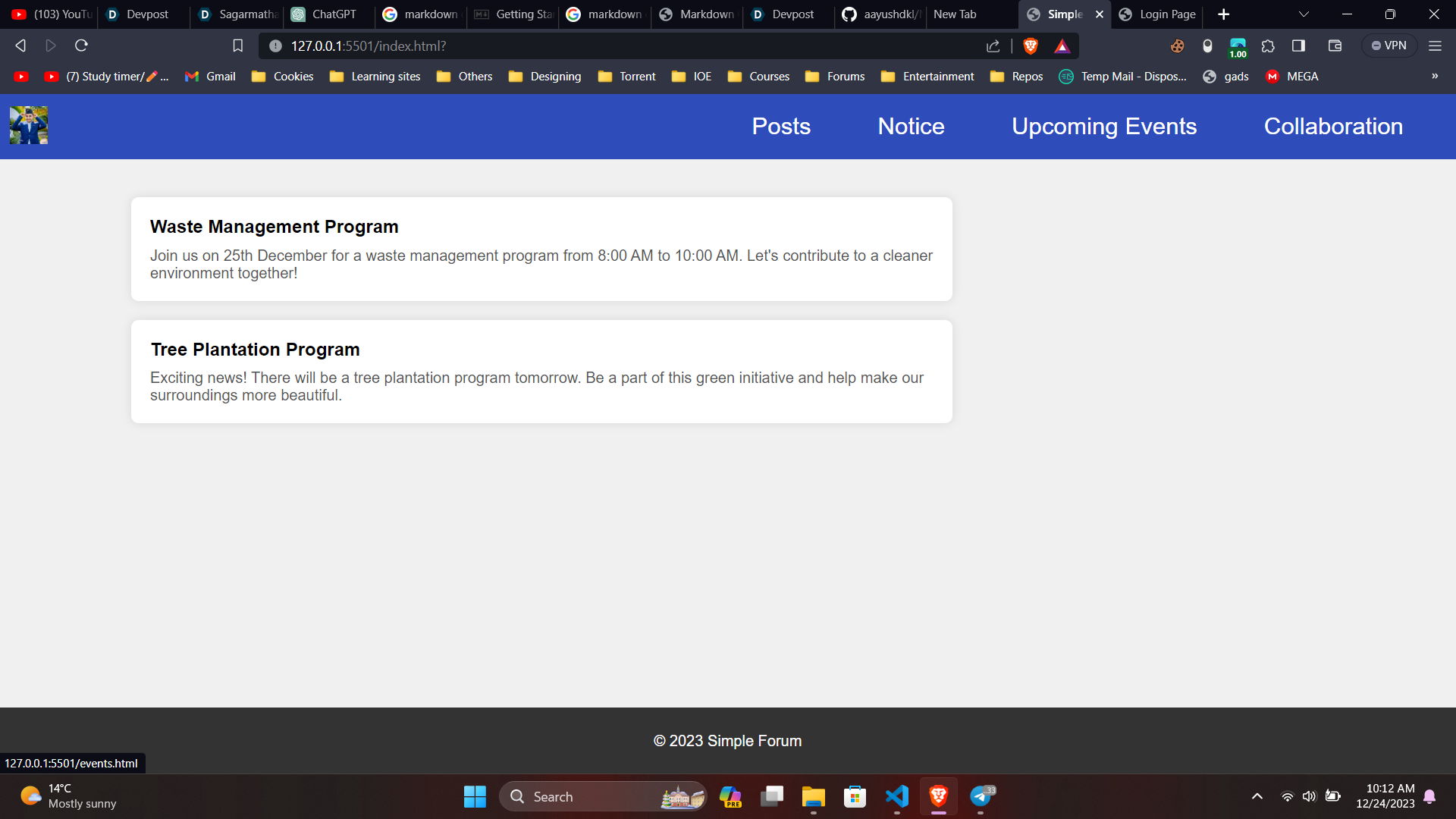Toggle the VPN button
The image size is (1456, 819).
coord(1389,46)
